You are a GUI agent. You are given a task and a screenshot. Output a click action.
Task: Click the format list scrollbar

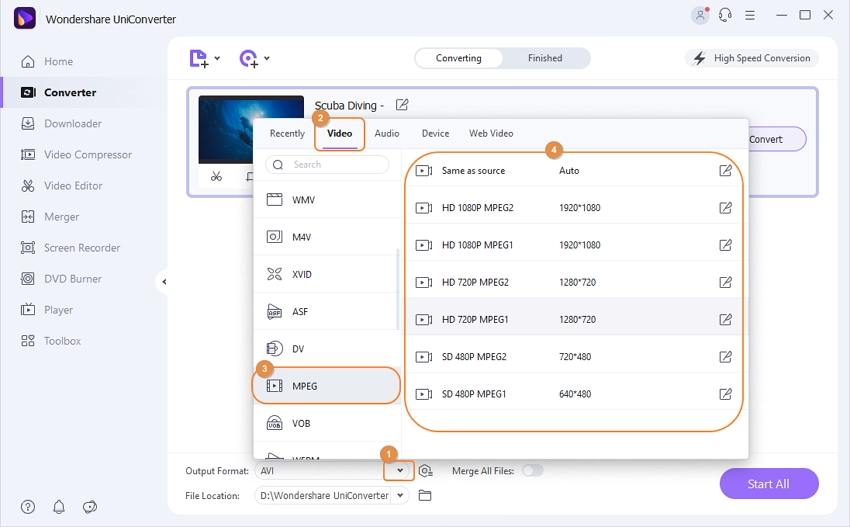click(398, 289)
